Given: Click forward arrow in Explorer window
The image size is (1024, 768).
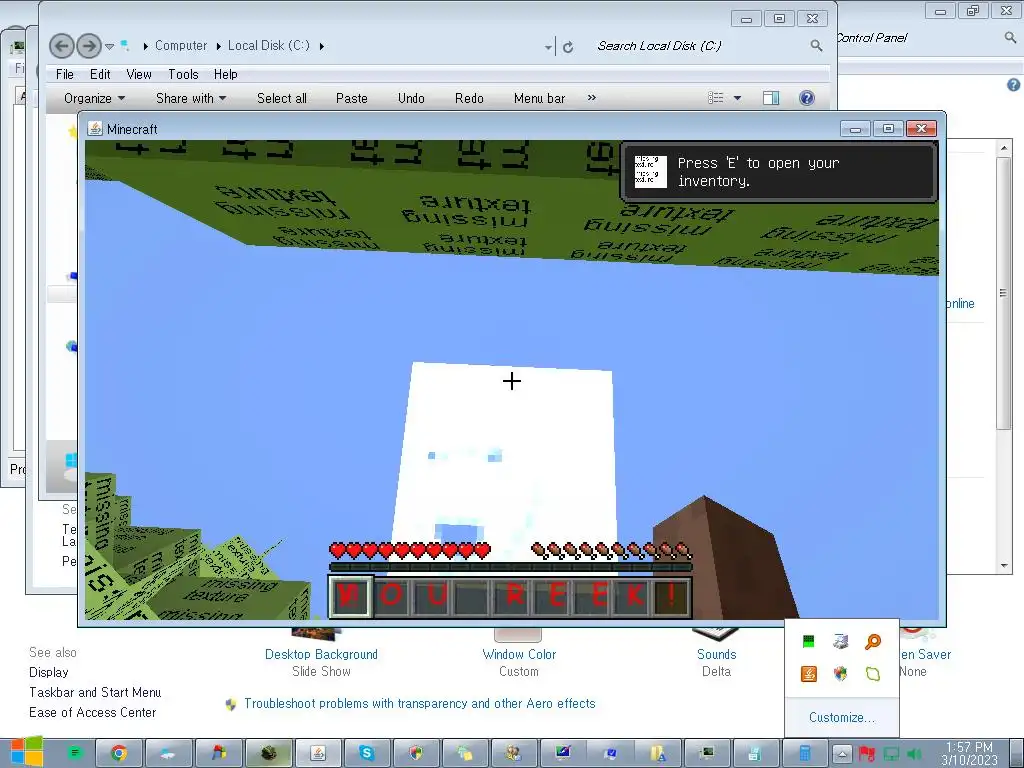Looking at the screenshot, I should (x=89, y=46).
